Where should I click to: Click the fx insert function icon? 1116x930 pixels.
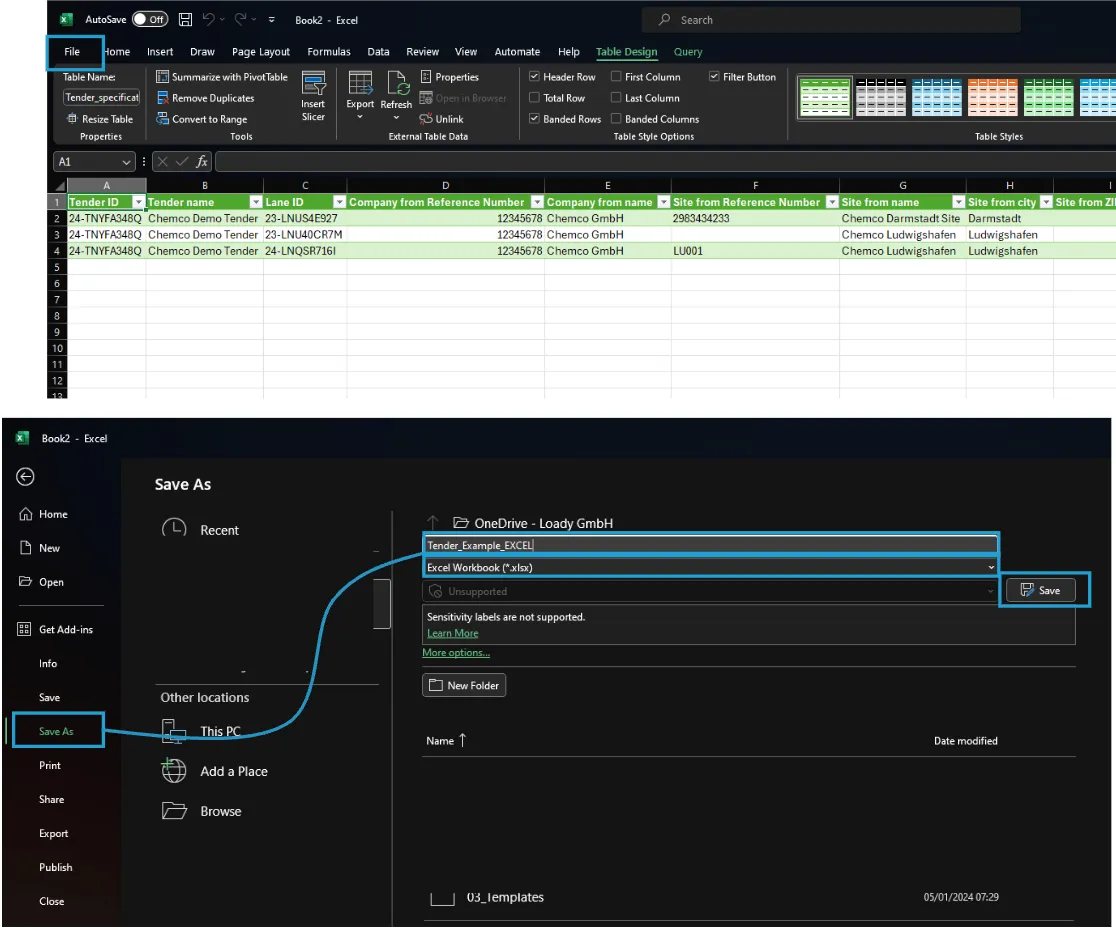201,162
